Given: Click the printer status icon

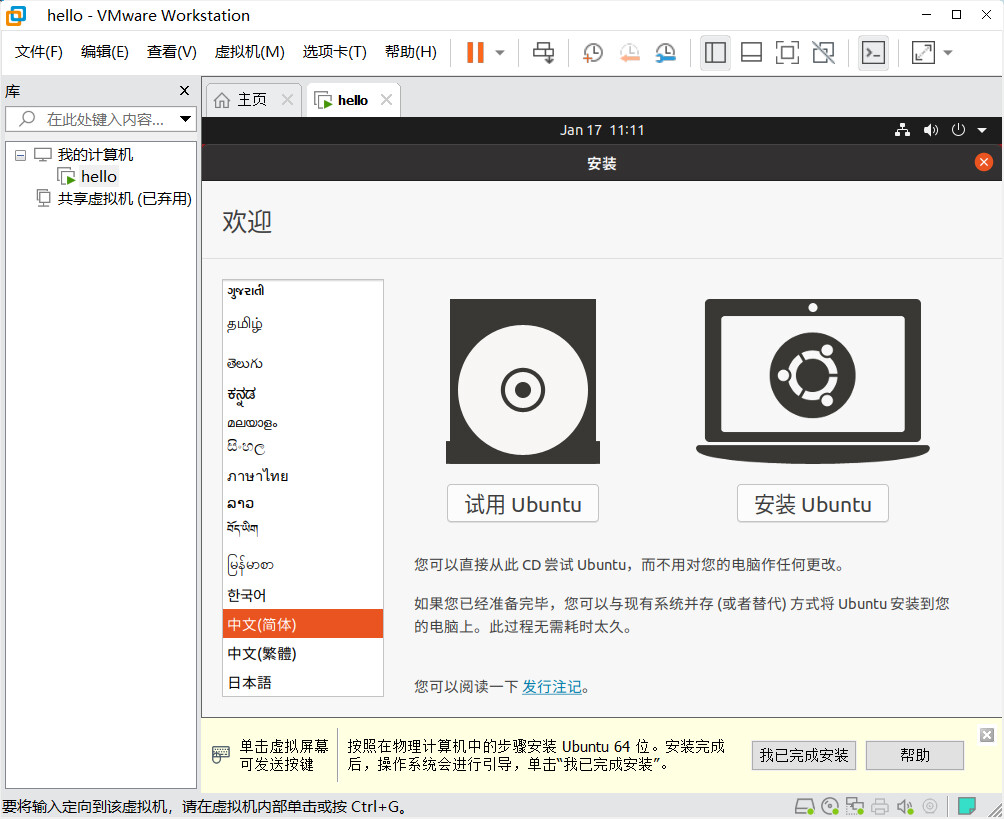Looking at the screenshot, I should (880, 806).
